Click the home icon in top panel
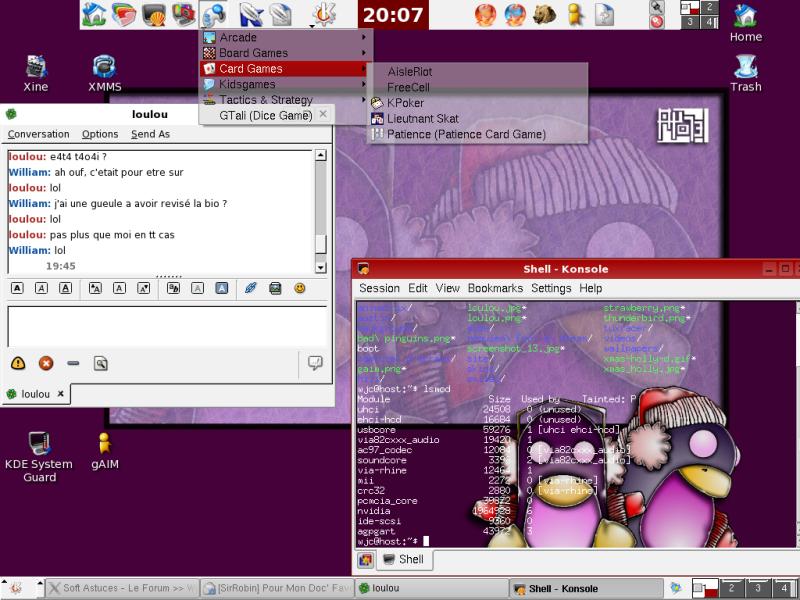Image resolution: width=800 pixels, height=600 pixels. pyautogui.click(x=94, y=14)
